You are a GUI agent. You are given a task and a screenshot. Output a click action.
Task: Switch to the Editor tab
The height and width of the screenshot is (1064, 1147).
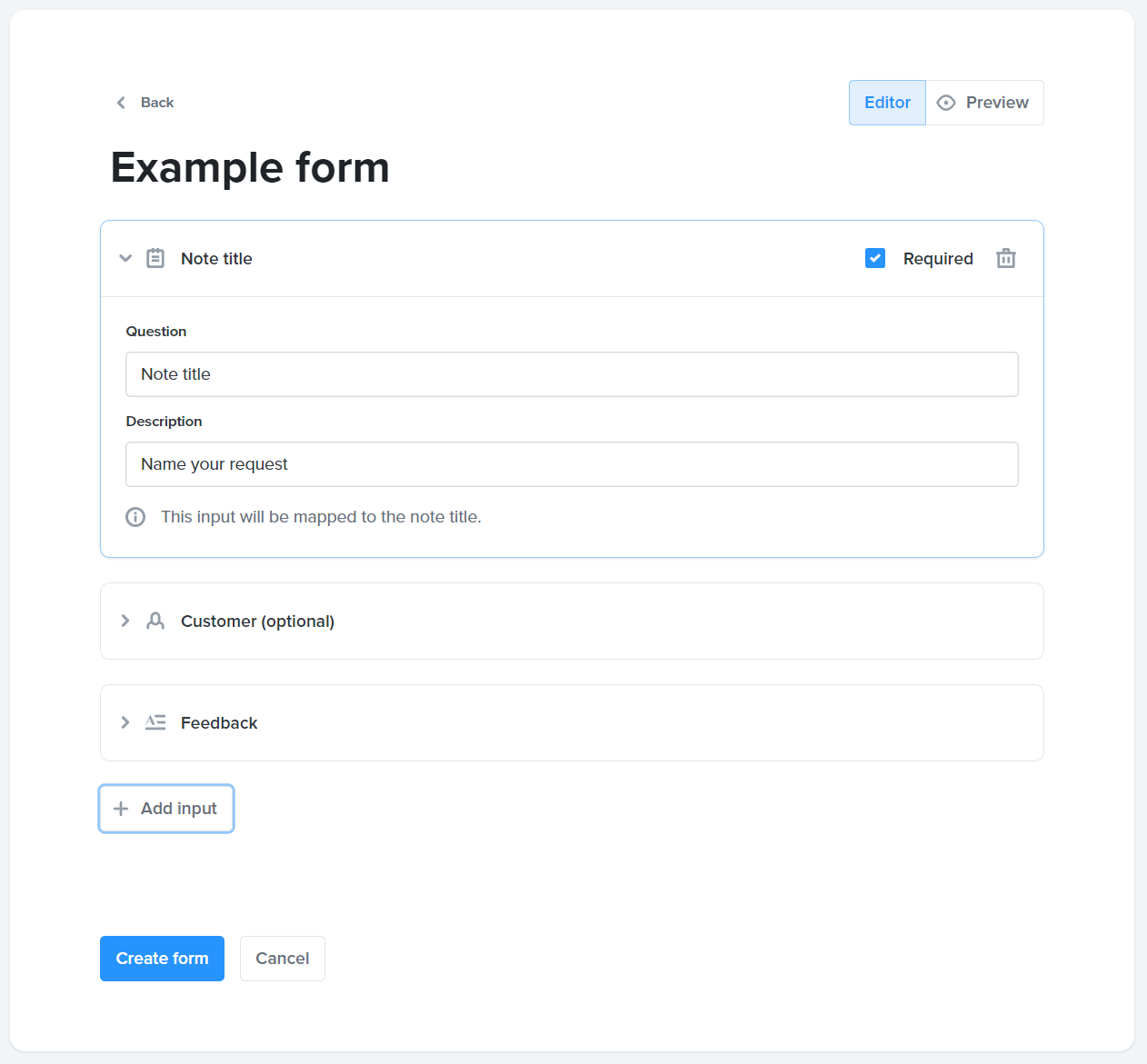887,103
